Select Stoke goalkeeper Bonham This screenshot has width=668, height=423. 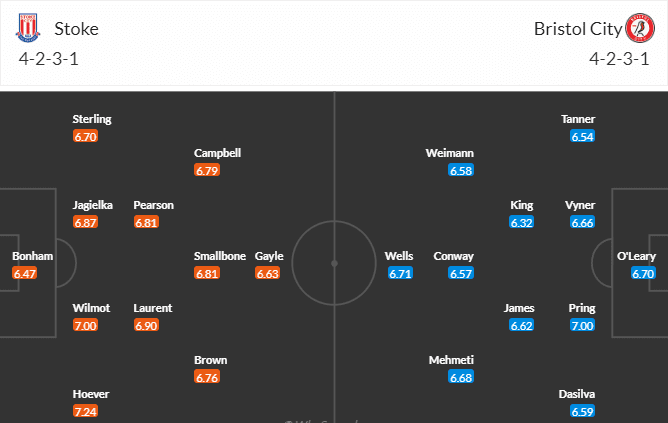coord(32,256)
